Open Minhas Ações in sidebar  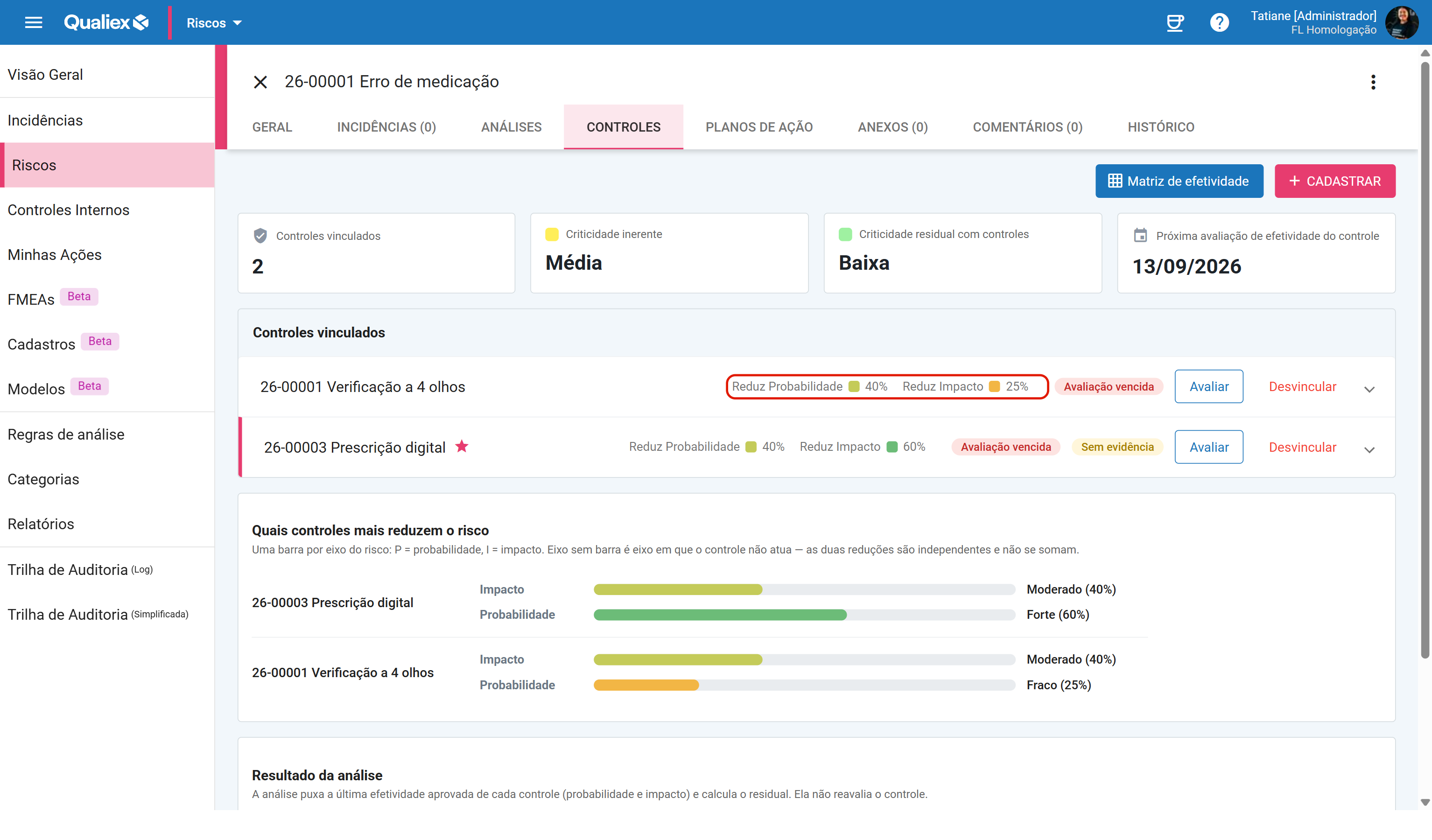click(x=107, y=255)
